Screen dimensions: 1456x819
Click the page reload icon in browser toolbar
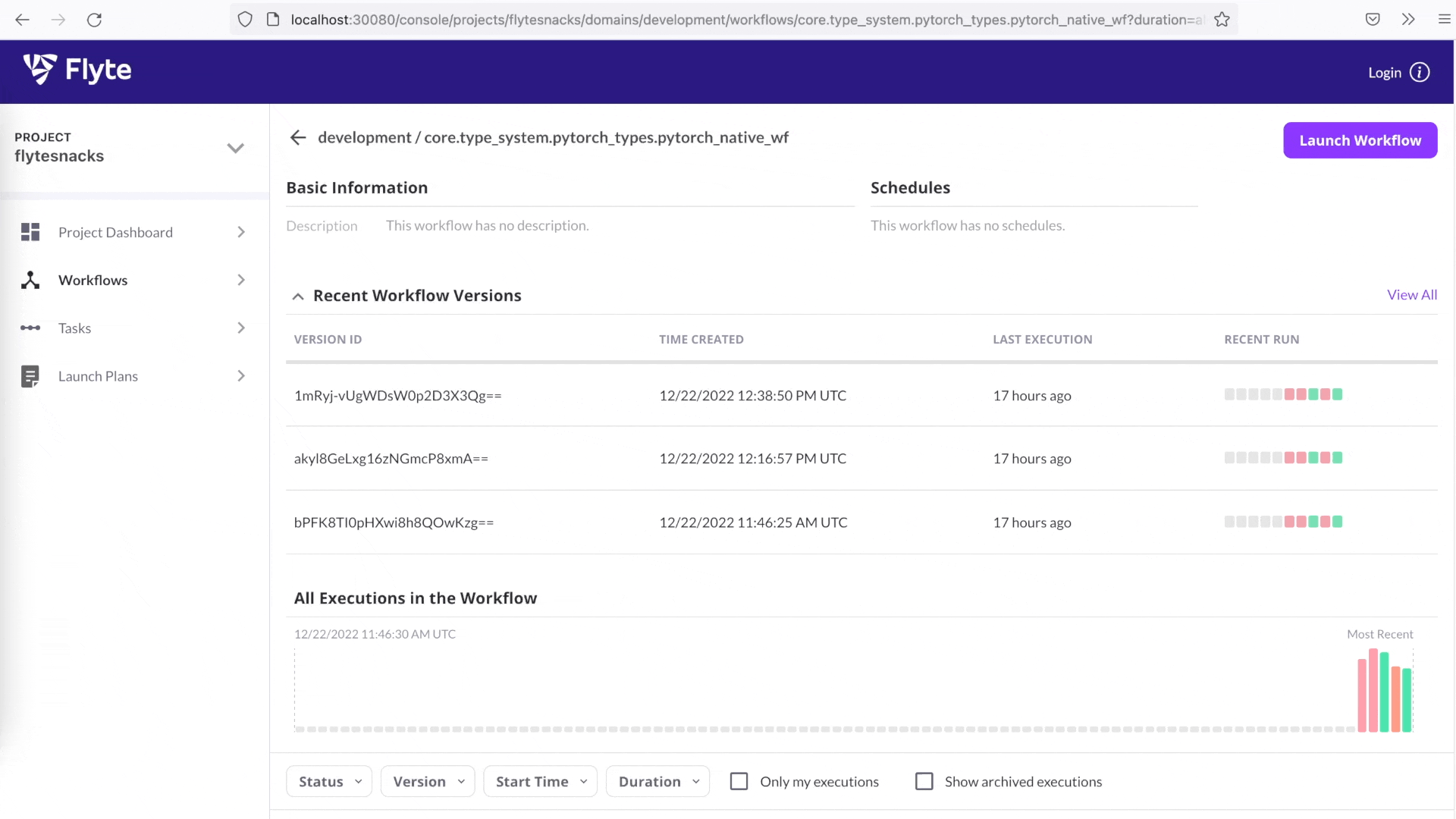click(94, 20)
